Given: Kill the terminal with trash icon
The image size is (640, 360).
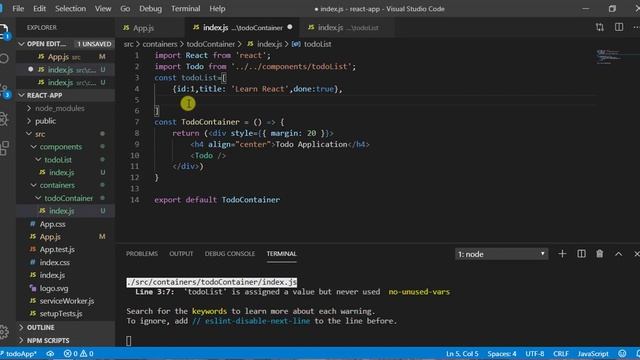Looking at the screenshot, I should (x=600, y=254).
